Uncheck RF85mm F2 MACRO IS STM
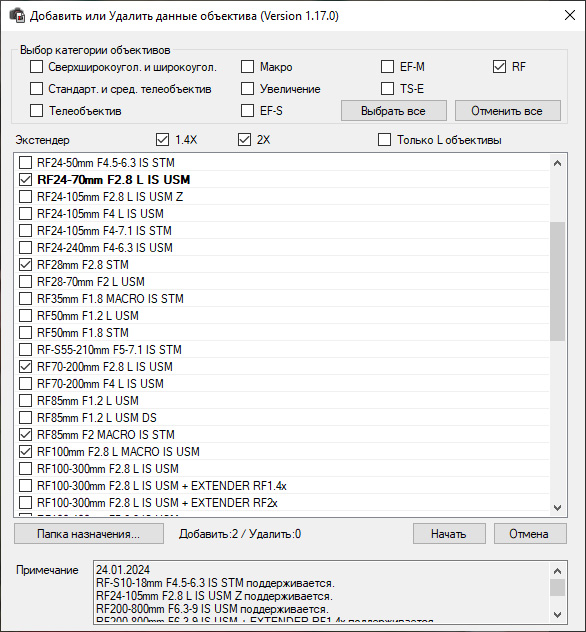 click(25, 434)
